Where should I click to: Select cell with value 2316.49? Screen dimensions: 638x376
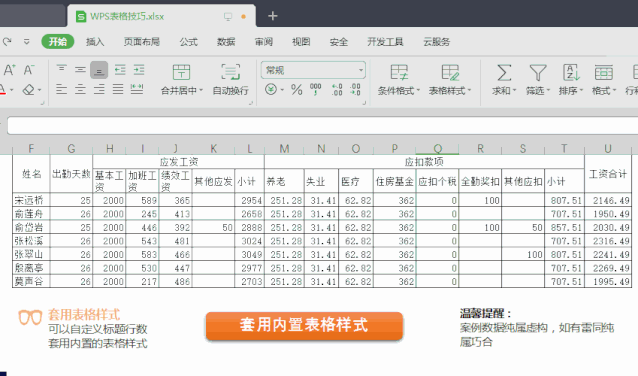click(x=608, y=241)
